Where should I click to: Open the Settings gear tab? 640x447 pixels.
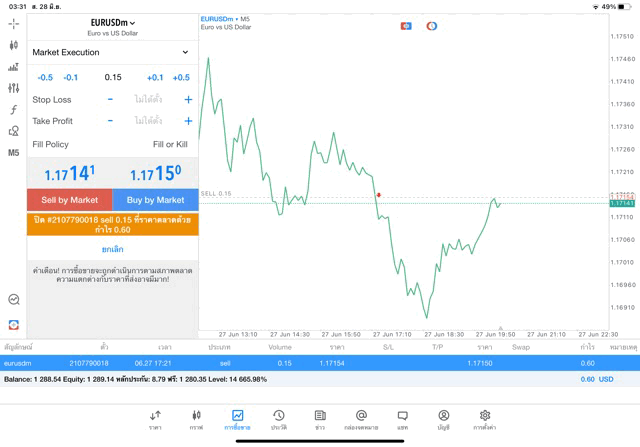tap(485, 419)
